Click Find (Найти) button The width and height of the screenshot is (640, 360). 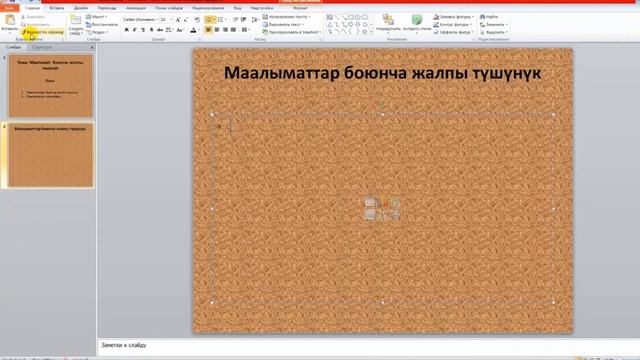coord(489,17)
